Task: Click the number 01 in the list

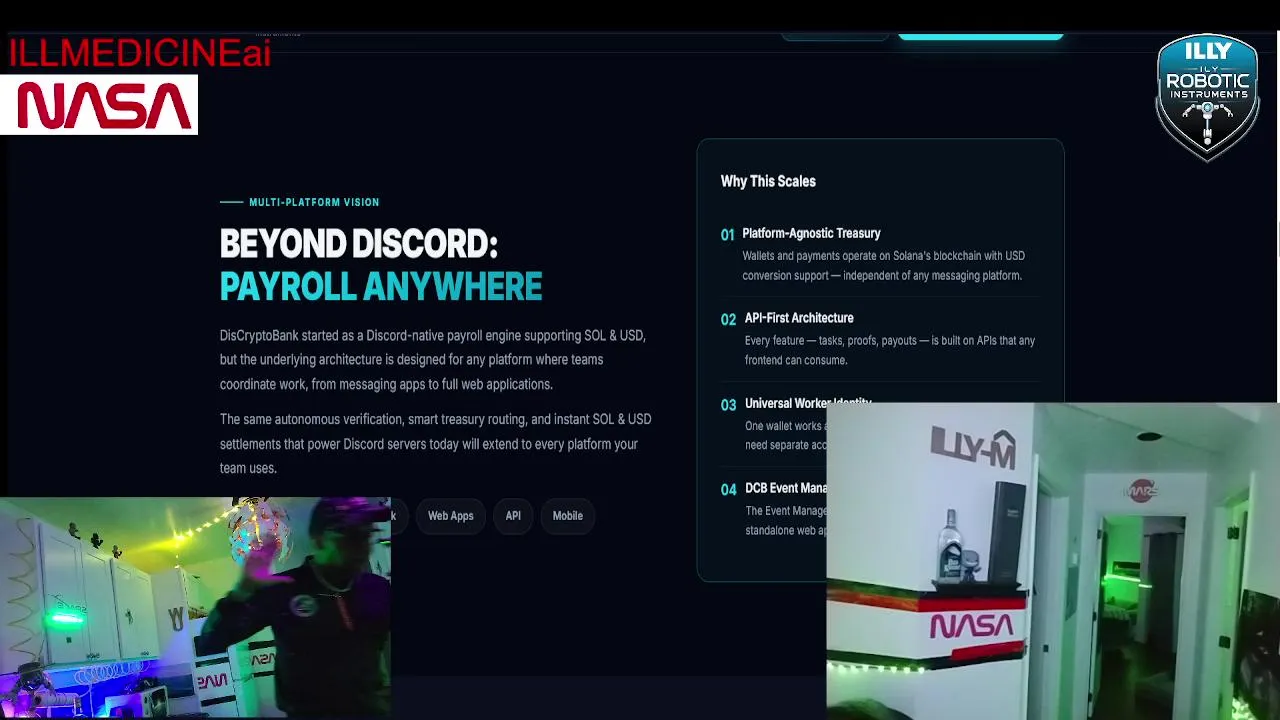Action: click(x=728, y=235)
